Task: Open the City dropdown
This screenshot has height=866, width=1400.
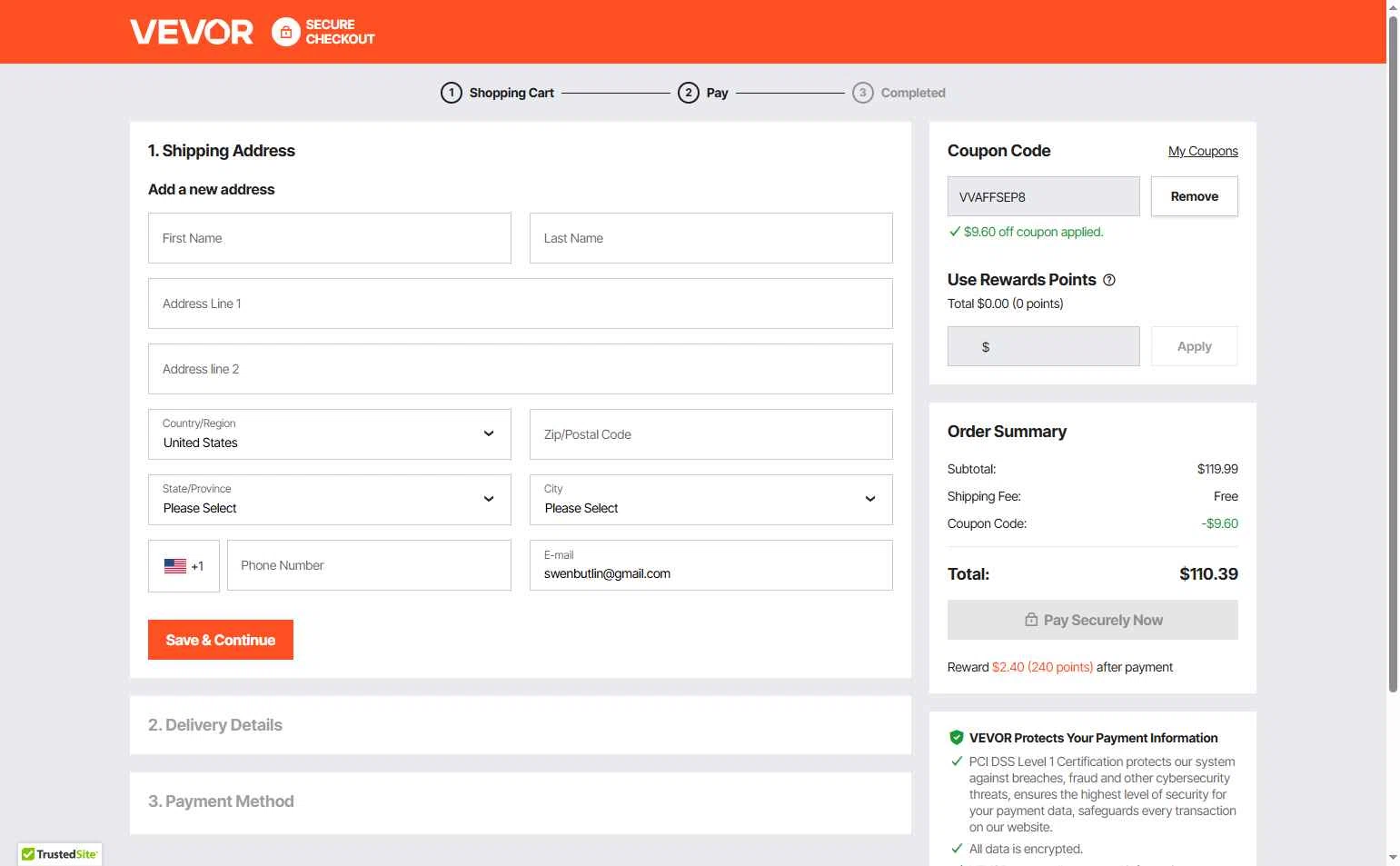Action: coord(711,500)
